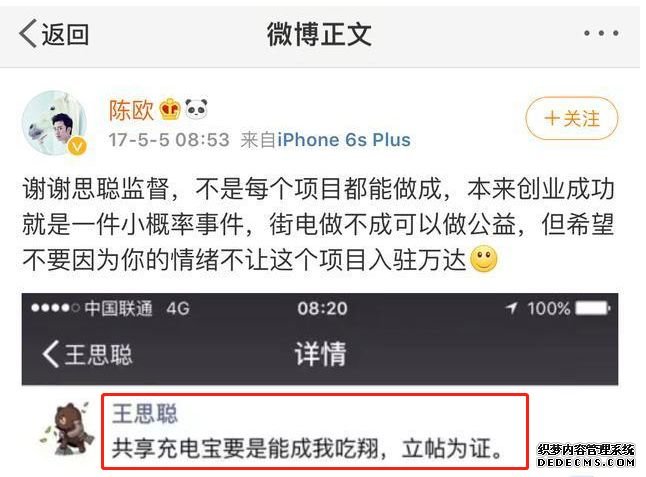This screenshot has height=477, width=646.
Task: Follow user with +关注 button
Action: (x=572, y=119)
